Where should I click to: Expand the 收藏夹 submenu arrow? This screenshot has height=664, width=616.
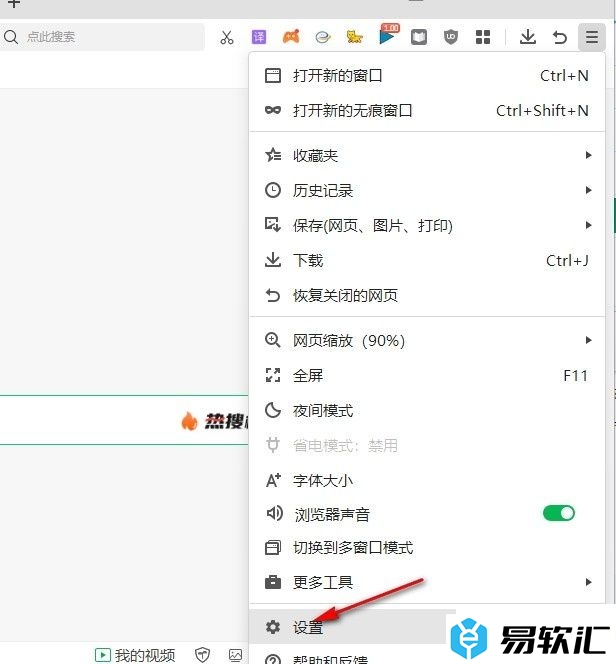coord(588,155)
